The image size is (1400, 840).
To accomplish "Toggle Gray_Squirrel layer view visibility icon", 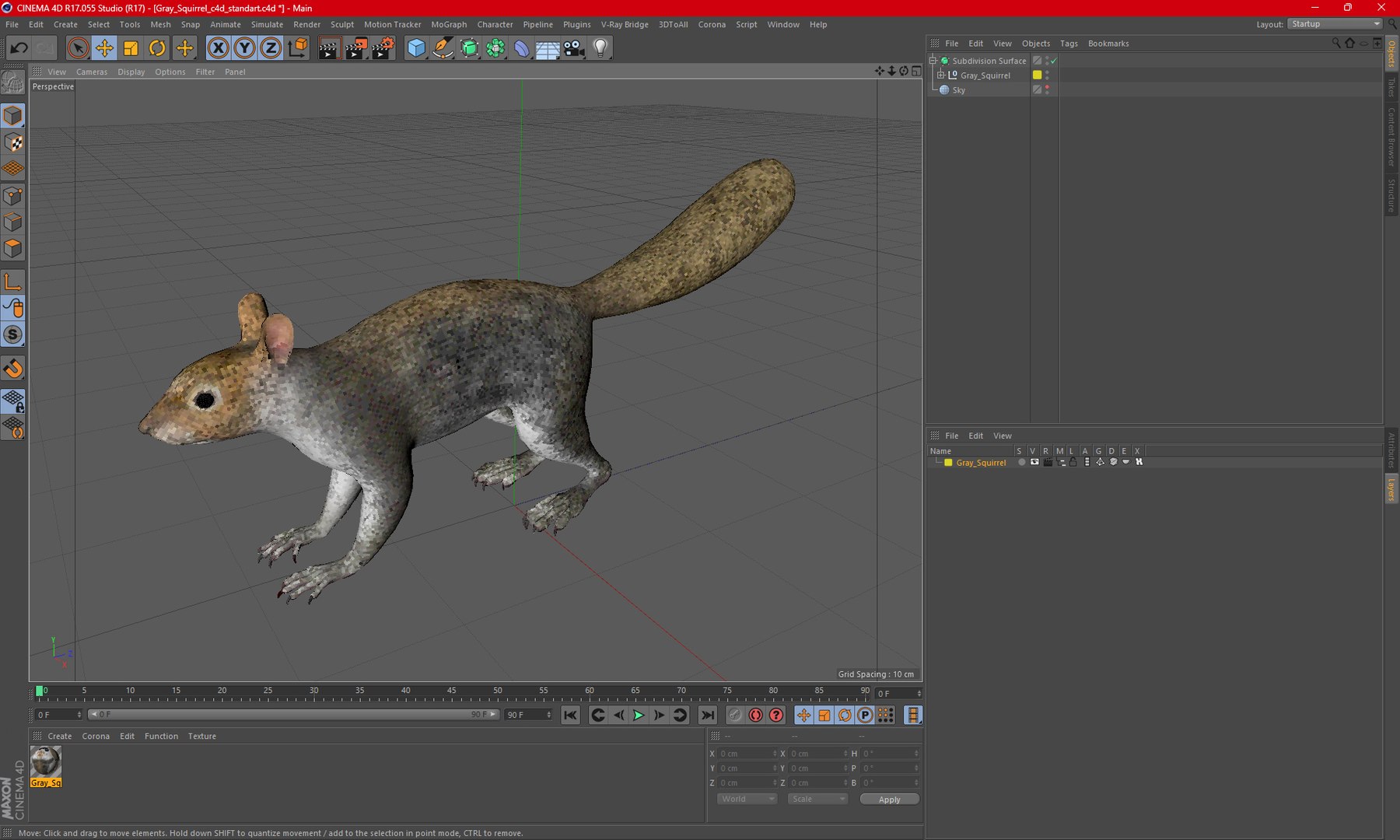I will pos(1034,462).
